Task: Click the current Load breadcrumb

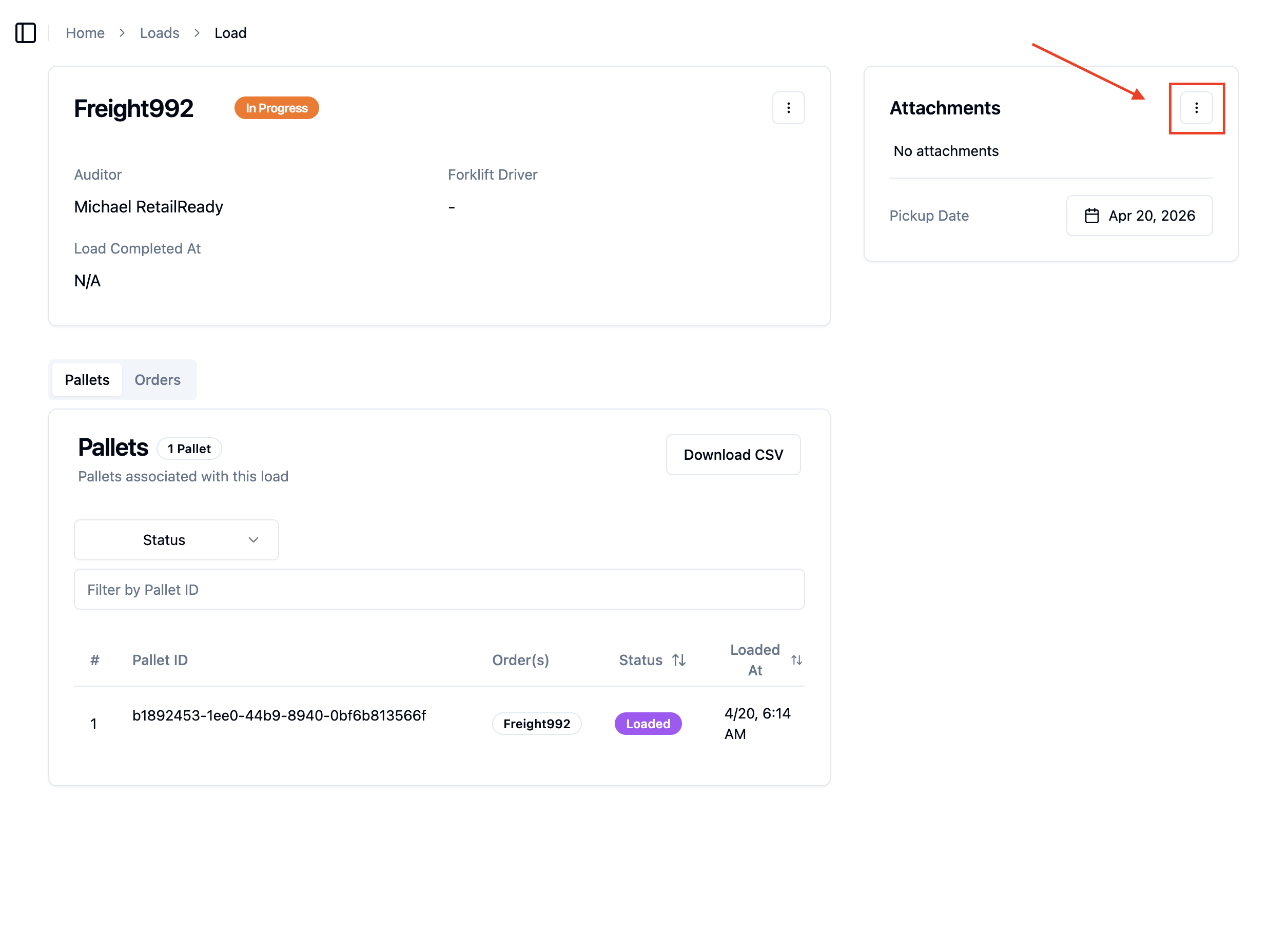Action: click(230, 33)
